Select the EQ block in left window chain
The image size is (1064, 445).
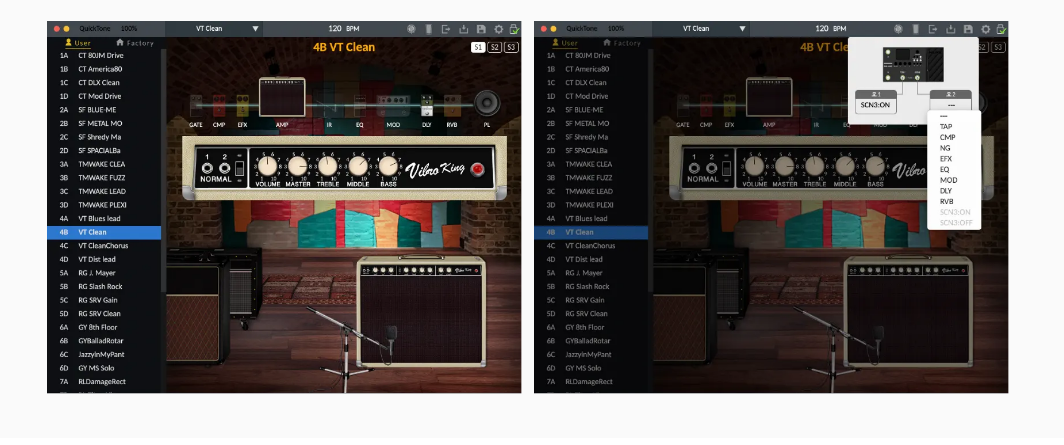click(x=360, y=106)
